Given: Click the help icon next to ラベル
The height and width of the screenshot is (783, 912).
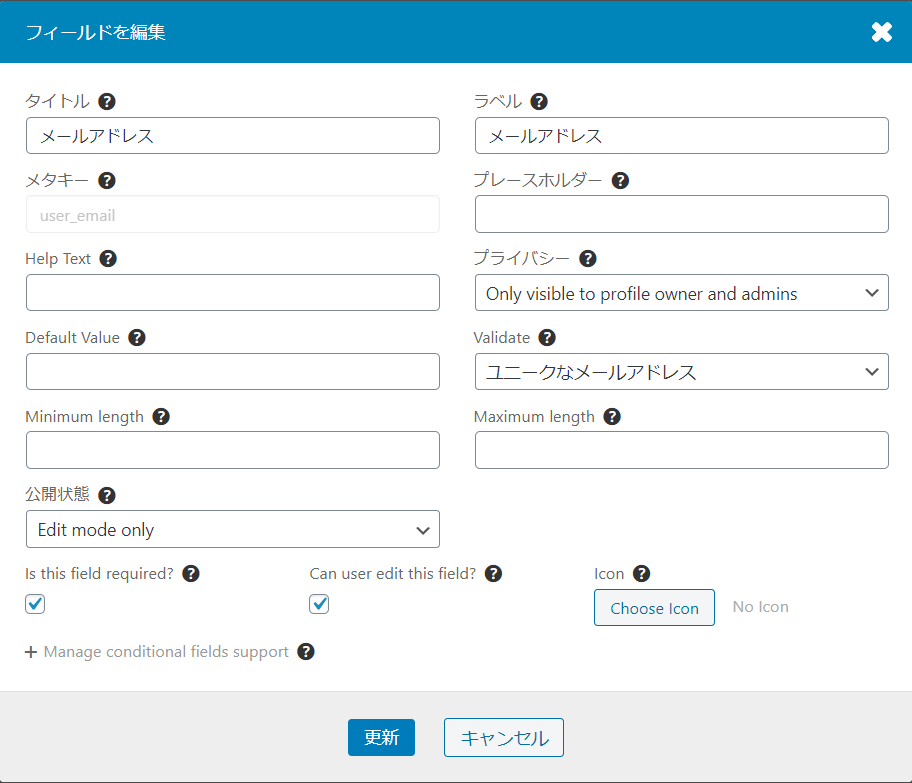Looking at the screenshot, I should coord(539,102).
